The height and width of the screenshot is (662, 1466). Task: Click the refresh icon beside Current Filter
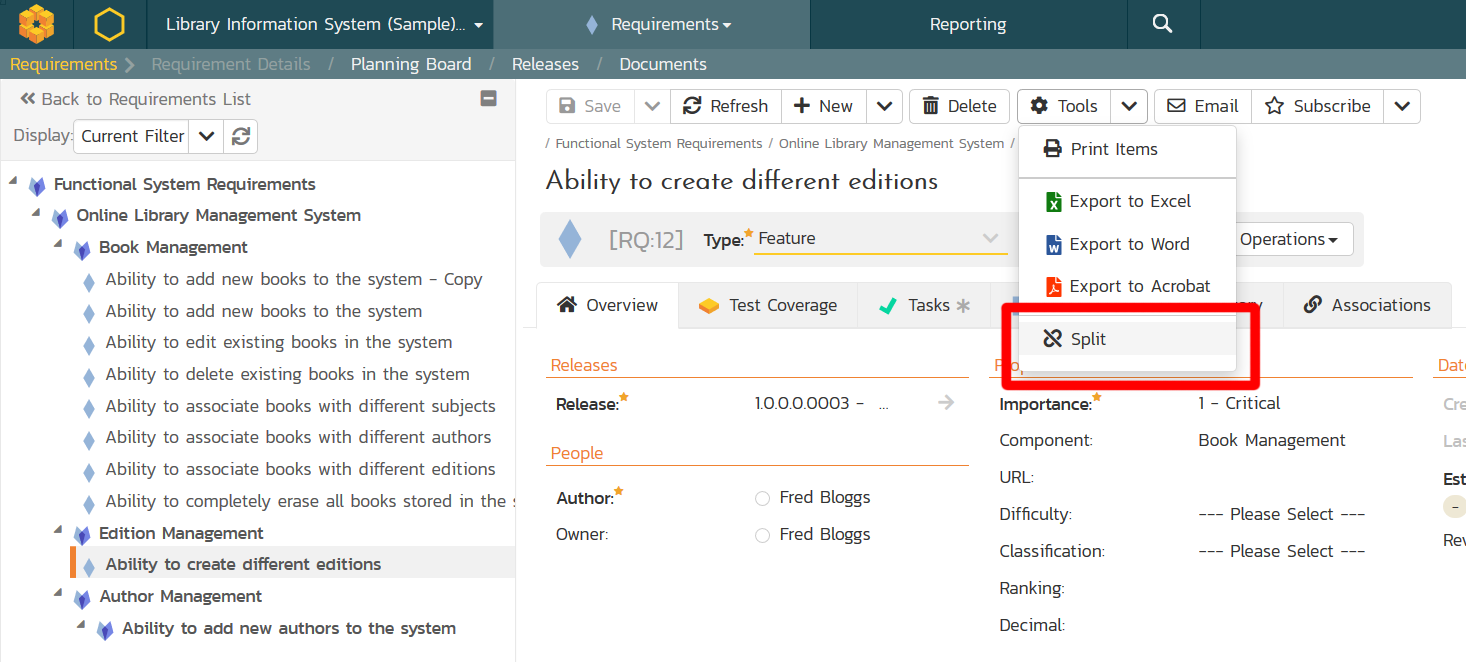[x=240, y=136]
